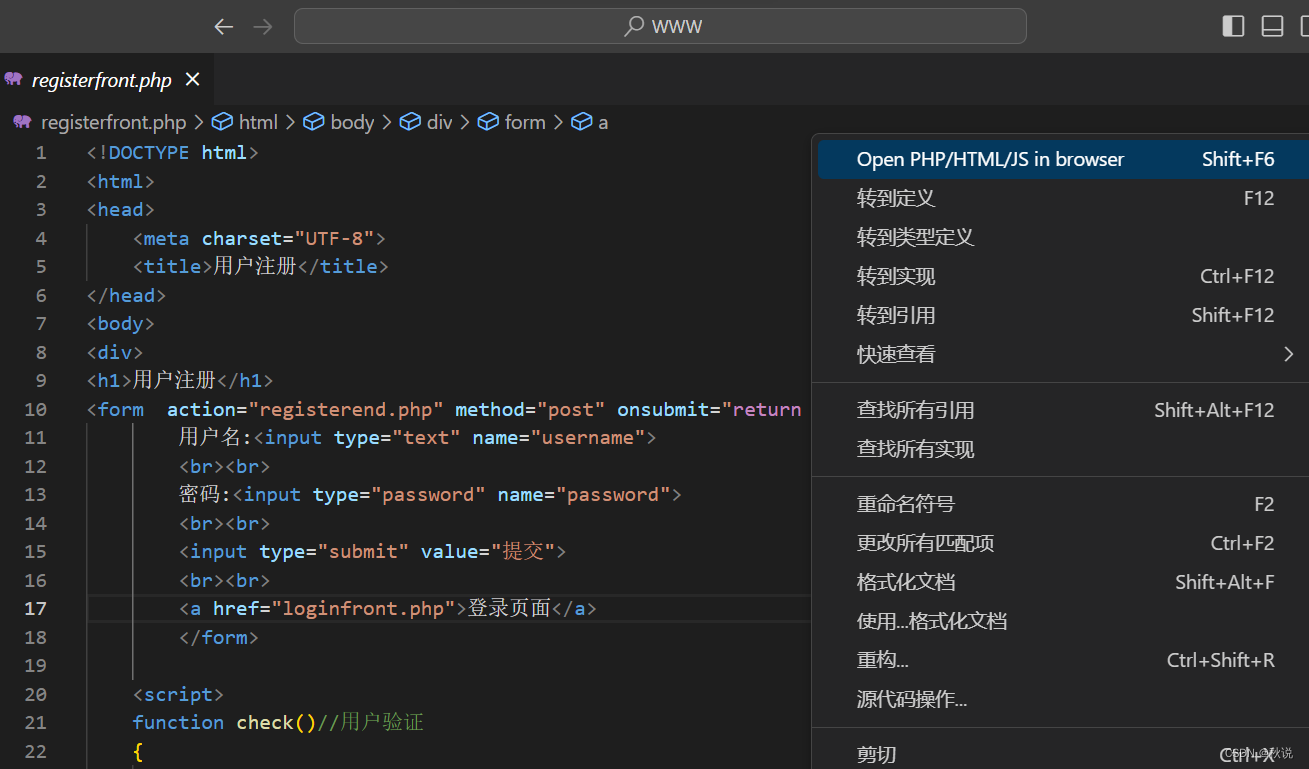Go forward with the right arrow

click(263, 27)
